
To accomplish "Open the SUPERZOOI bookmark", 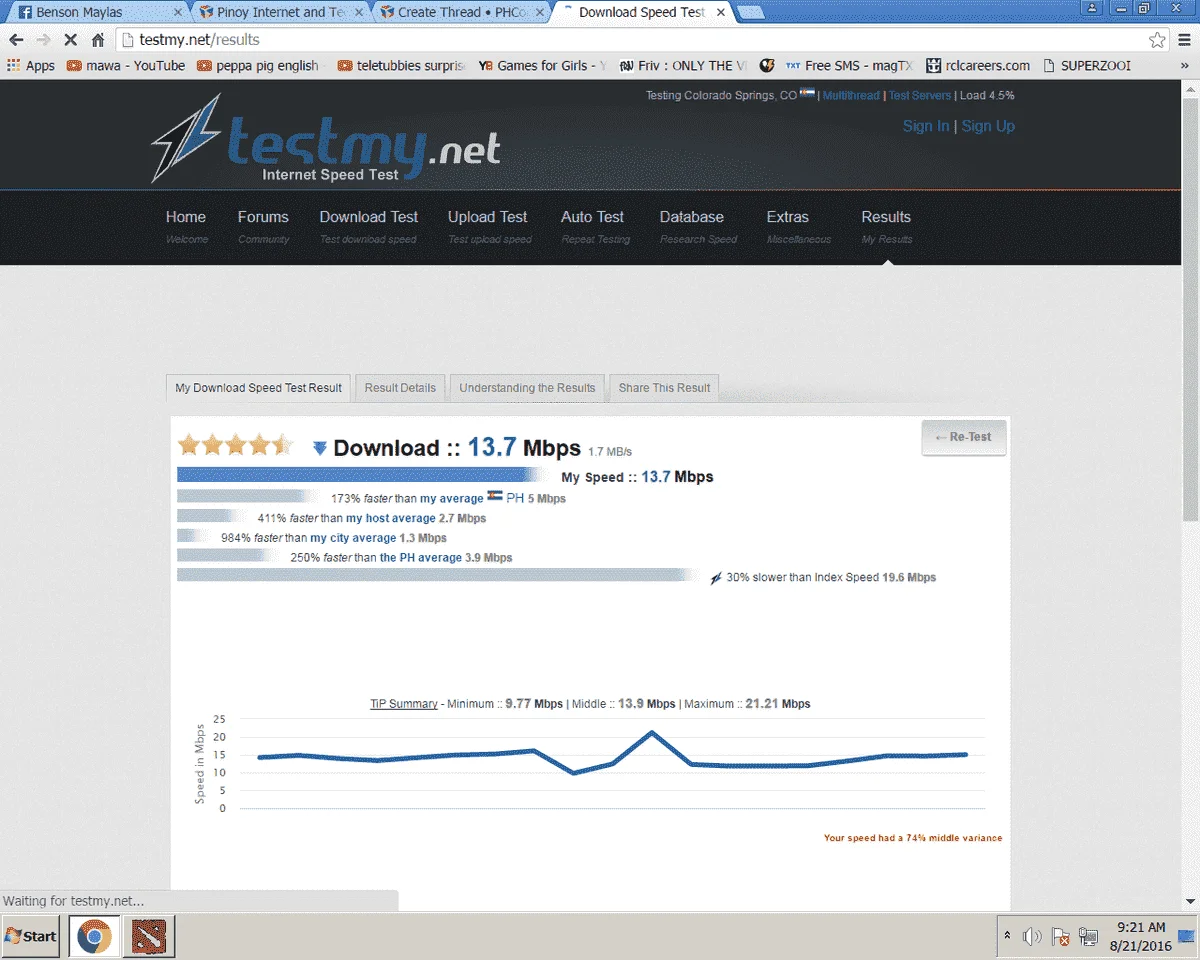I will 1086,65.
